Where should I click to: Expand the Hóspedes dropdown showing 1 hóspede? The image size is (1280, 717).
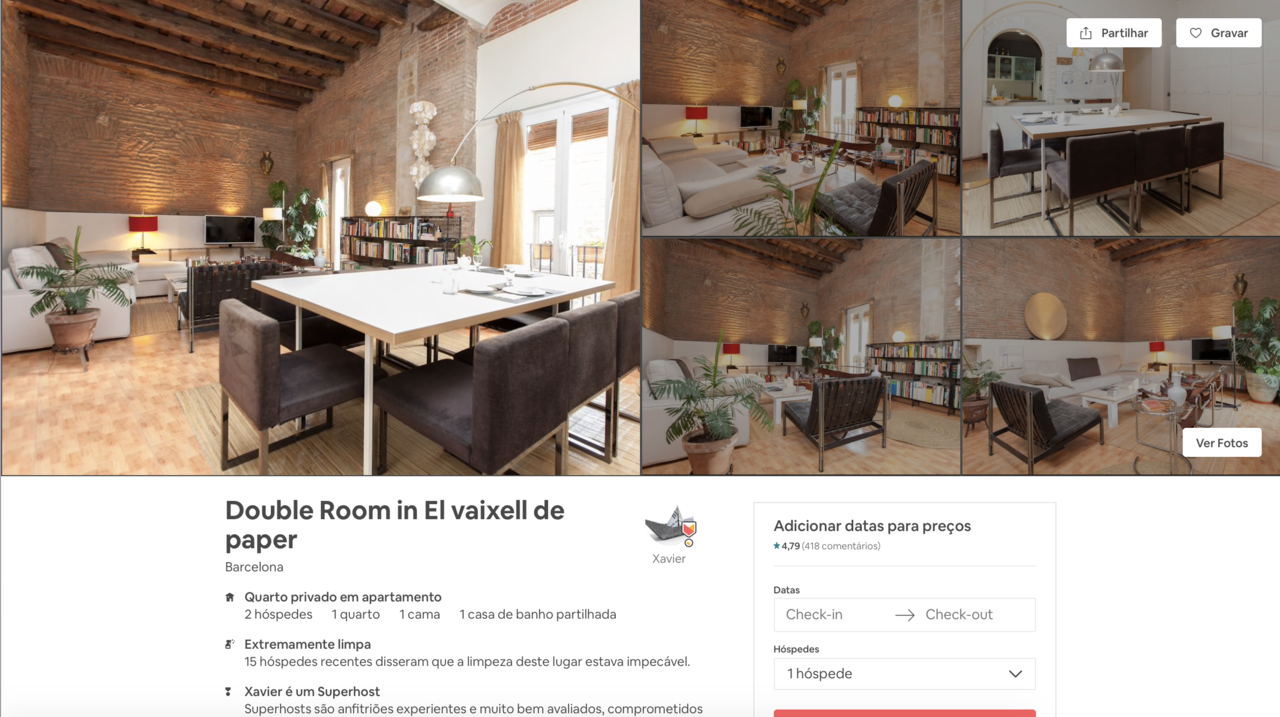tap(904, 674)
